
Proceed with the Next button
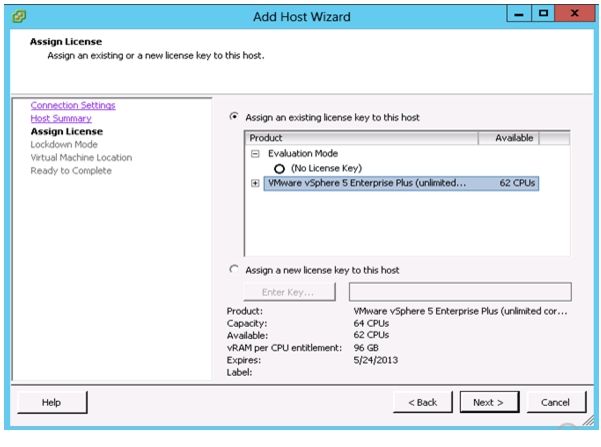[489, 402]
